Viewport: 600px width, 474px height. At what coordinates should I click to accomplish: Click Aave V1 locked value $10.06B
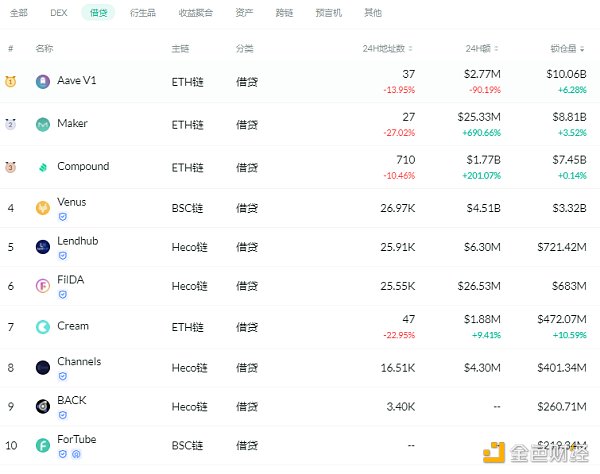pyautogui.click(x=566, y=74)
